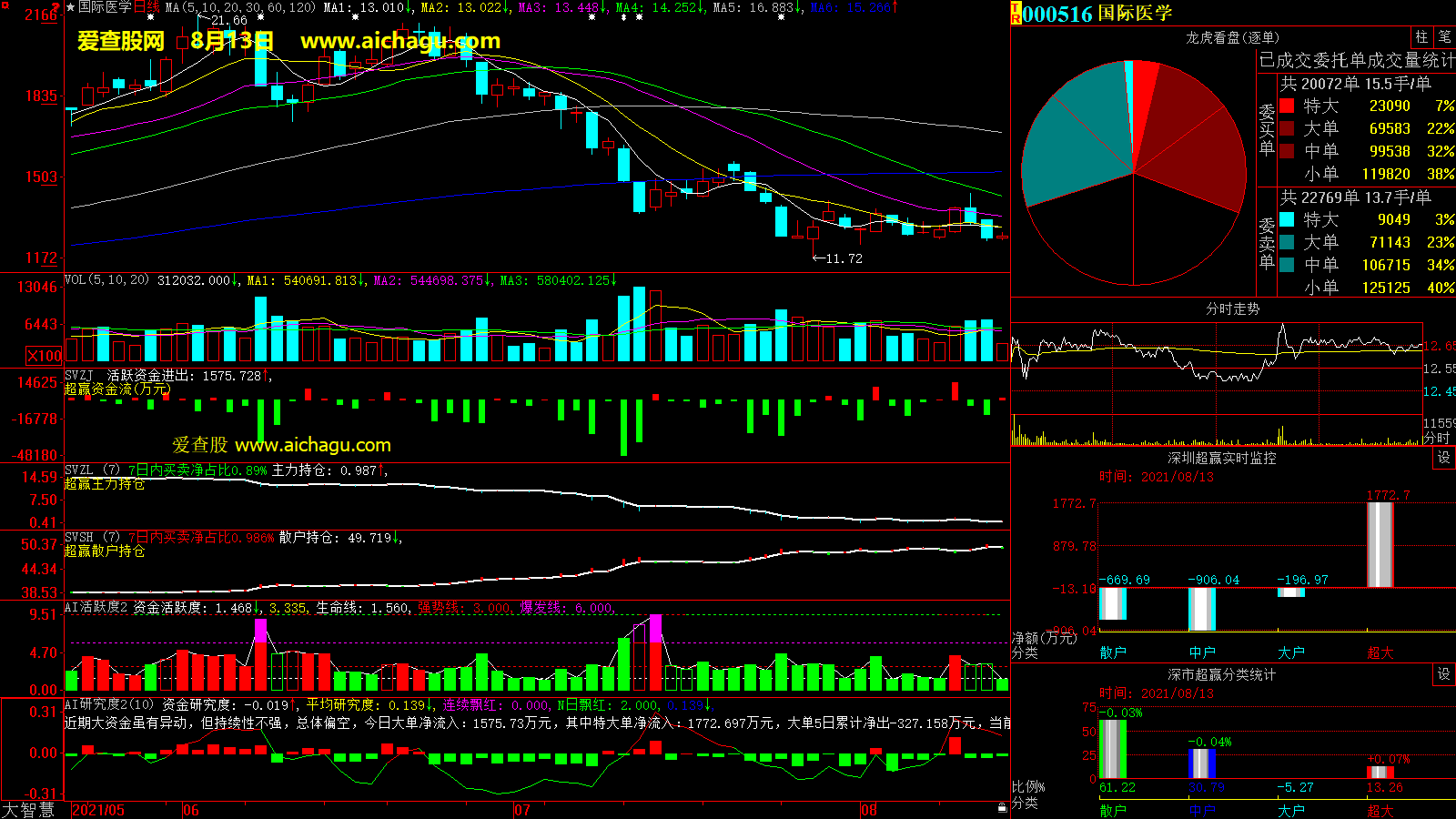This screenshot has width=1456, height=819.
Task: Select the 龙虎看盘(逐单) panel title
Action: coord(1232,37)
